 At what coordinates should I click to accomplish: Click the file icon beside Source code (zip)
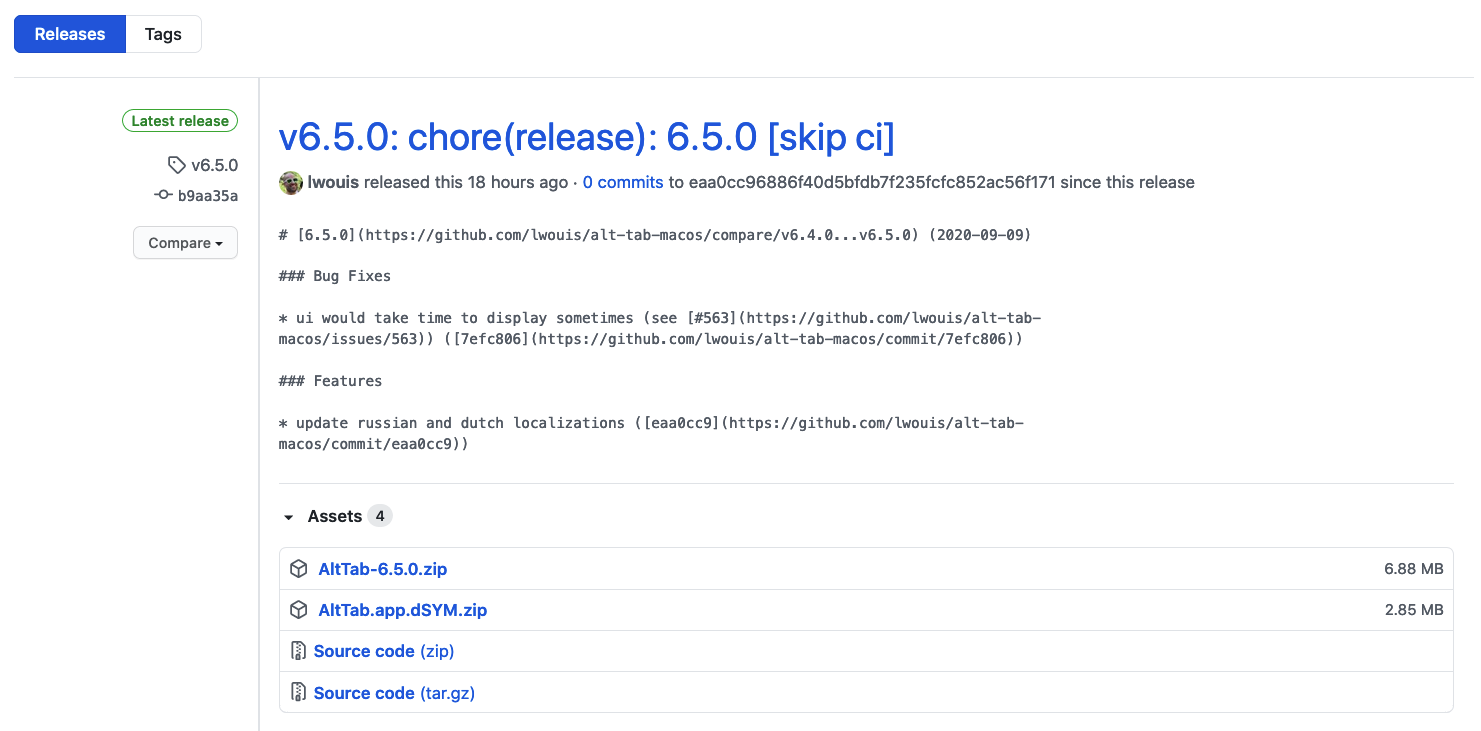point(298,650)
